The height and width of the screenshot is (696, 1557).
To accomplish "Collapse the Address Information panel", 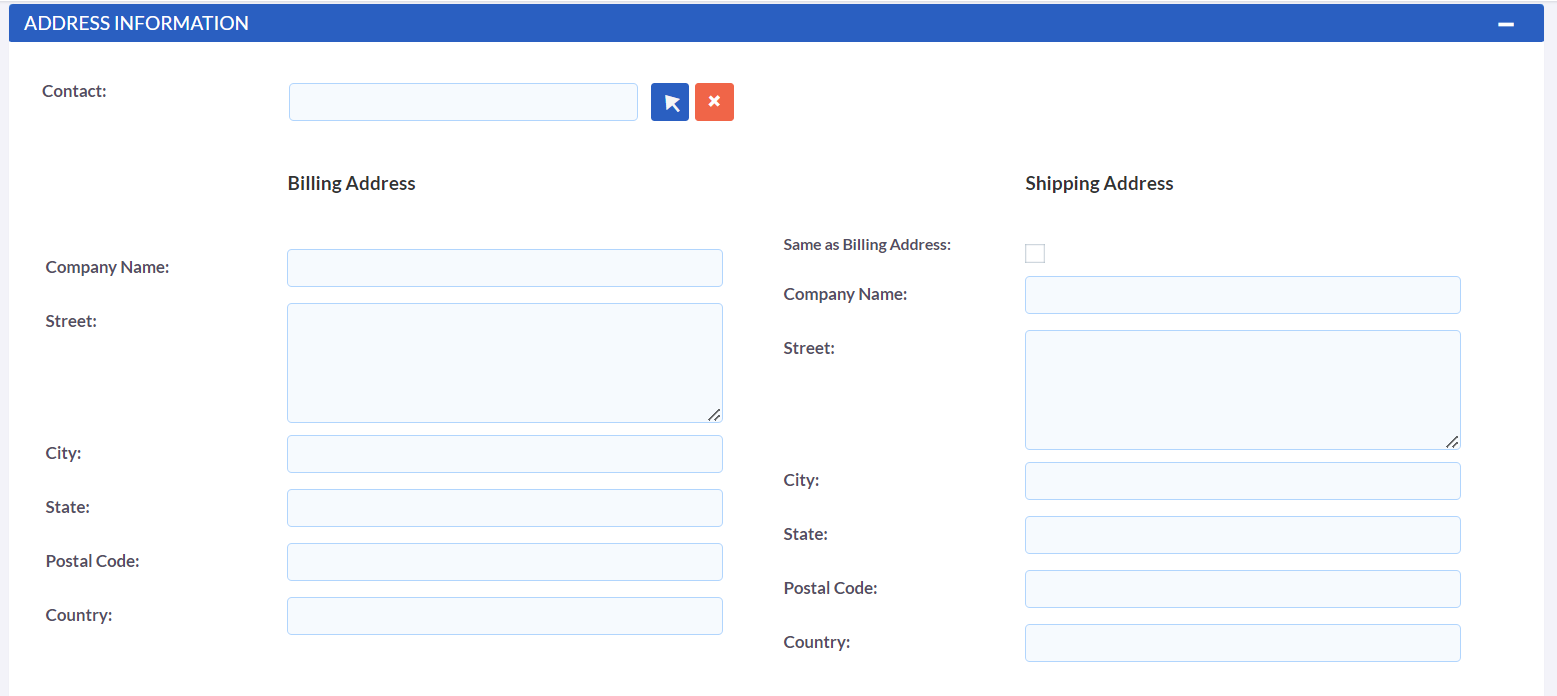I will [1505, 24].
